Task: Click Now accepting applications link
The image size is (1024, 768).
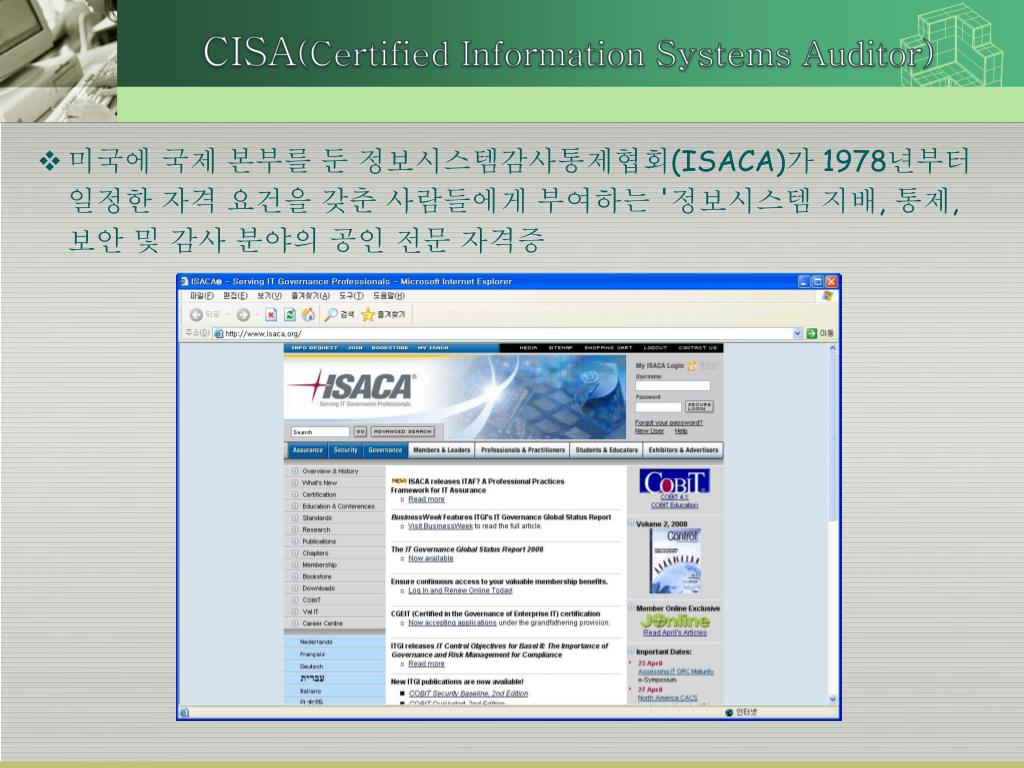Action: point(452,623)
